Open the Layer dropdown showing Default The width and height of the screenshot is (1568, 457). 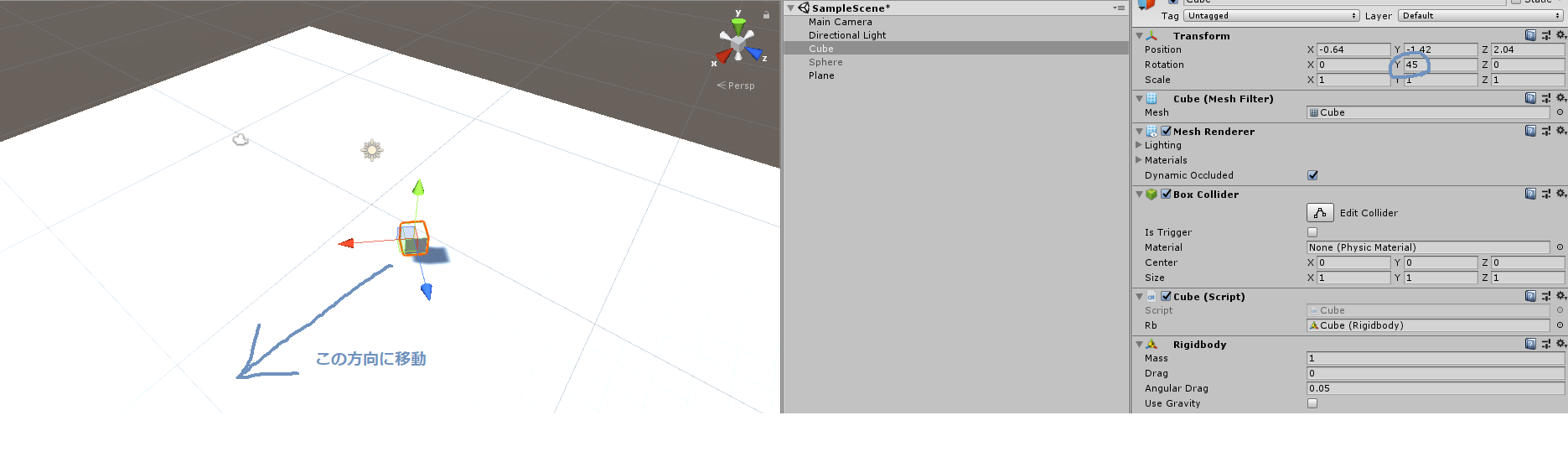[x=1482, y=16]
